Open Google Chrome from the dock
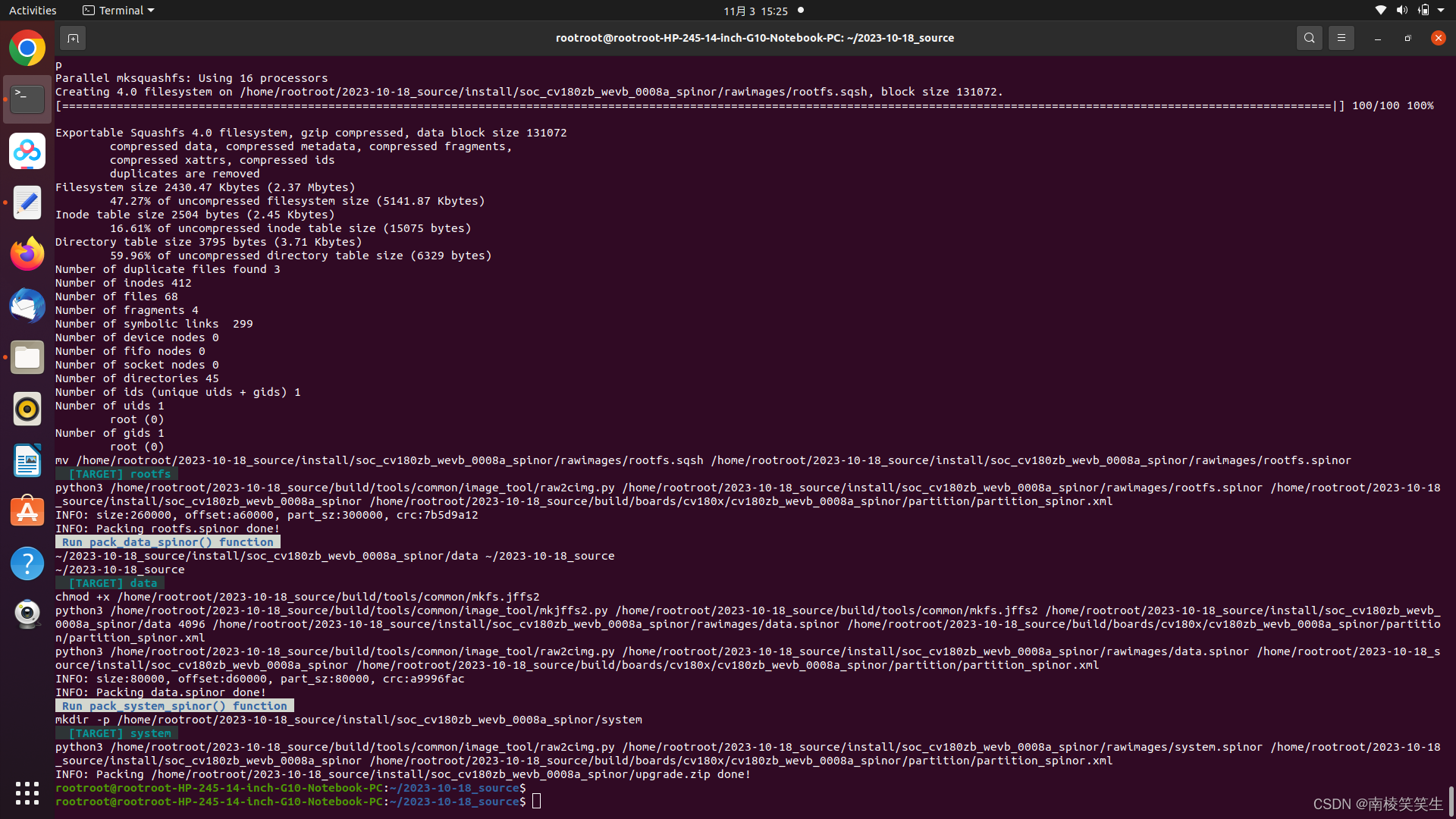This screenshot has width=1456, height=819. pyautogui.click(x=27, y=48)
